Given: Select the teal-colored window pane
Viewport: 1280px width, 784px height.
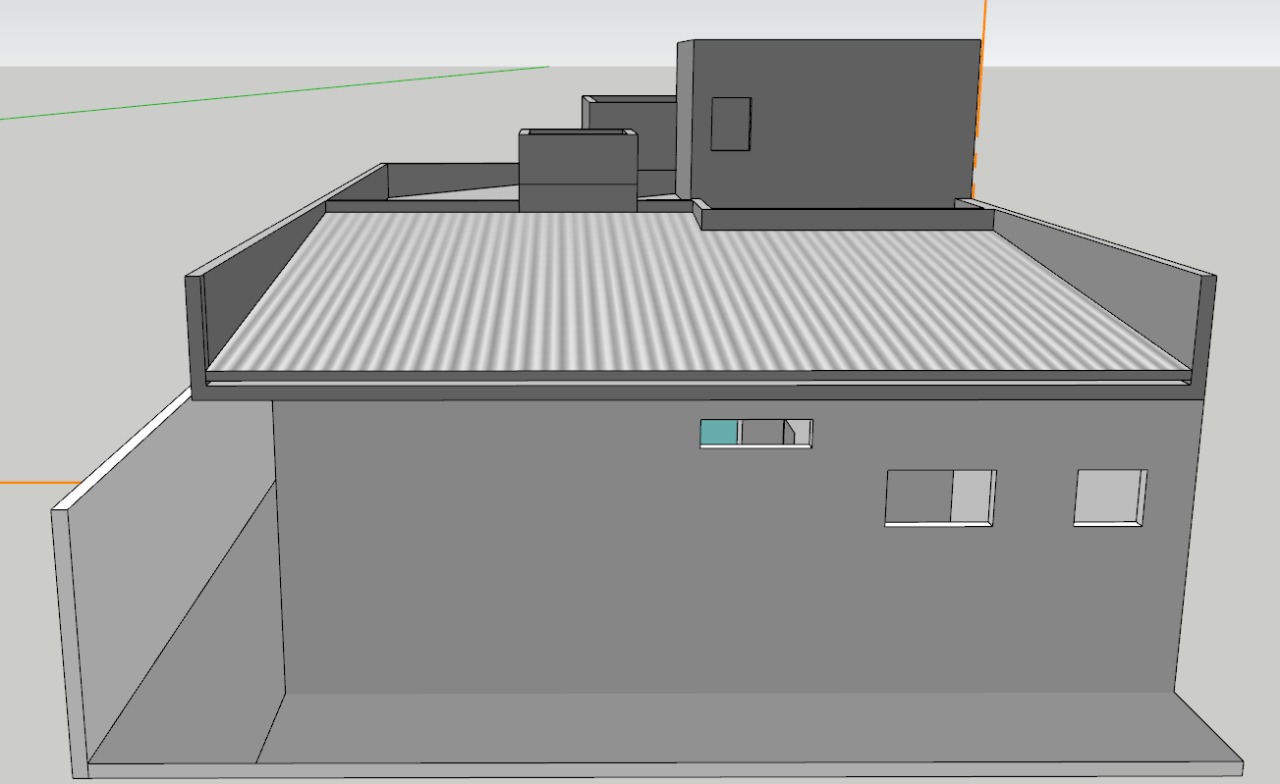Looking at the screenshot, I should tap(719, 432).
